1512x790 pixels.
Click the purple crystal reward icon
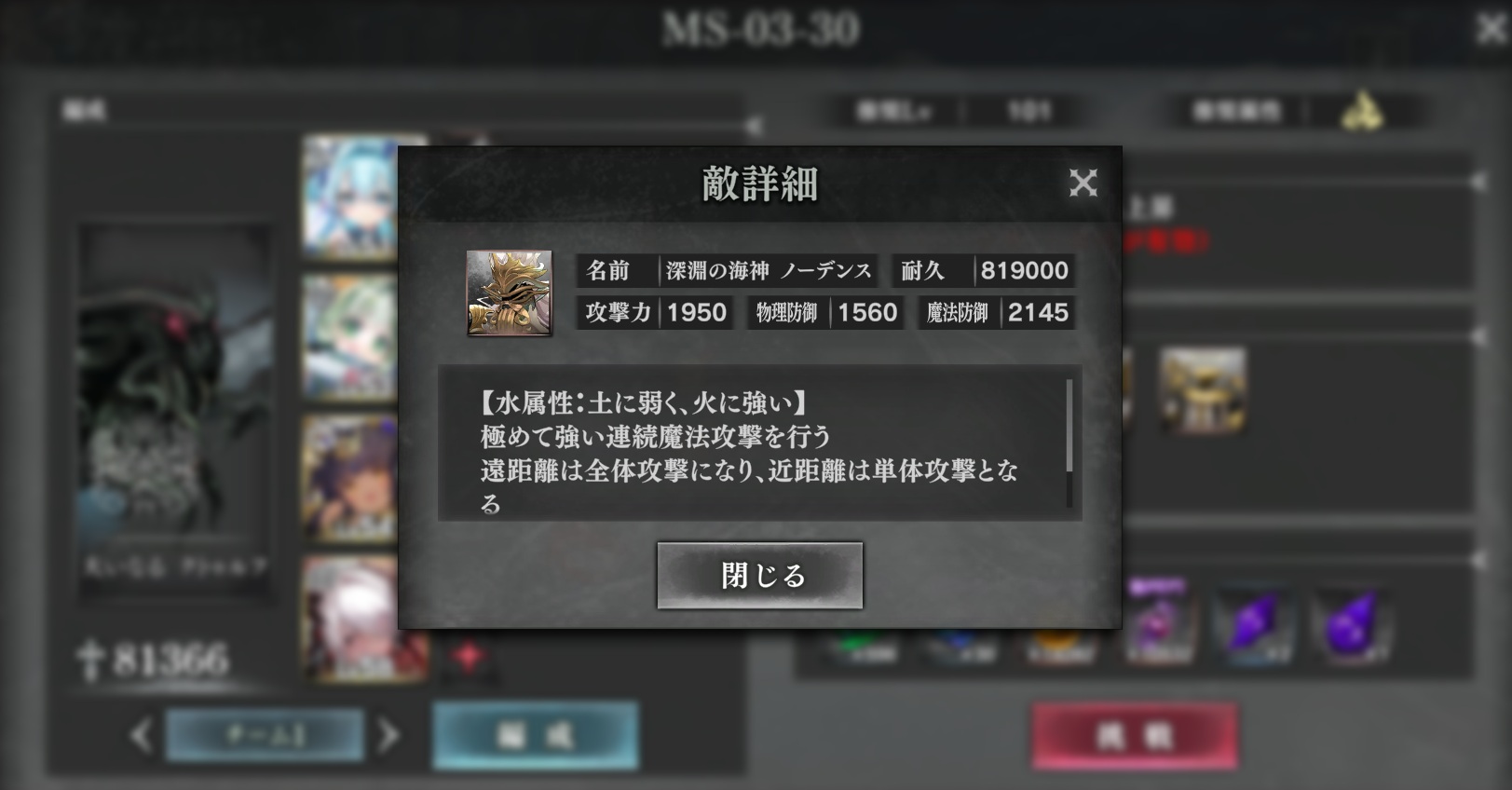pos(1254,624)
